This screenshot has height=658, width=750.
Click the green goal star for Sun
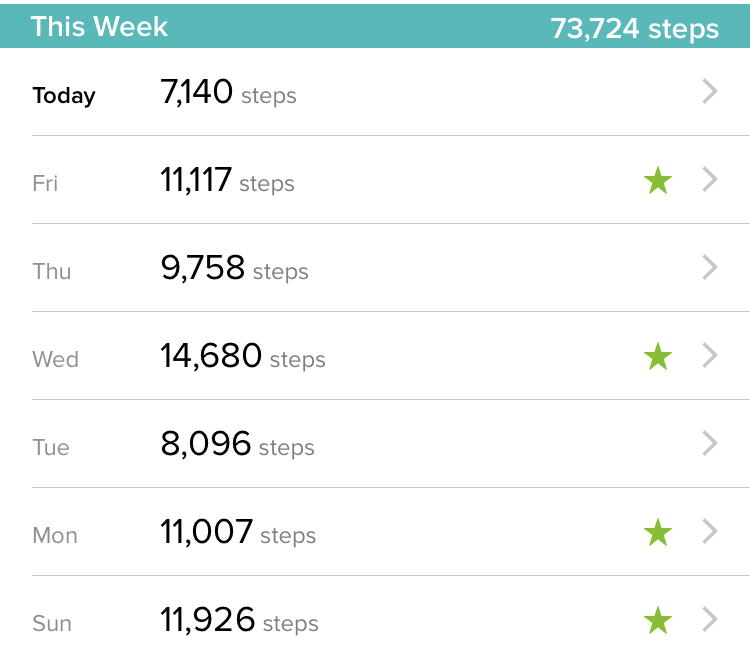tap(658, 620)
